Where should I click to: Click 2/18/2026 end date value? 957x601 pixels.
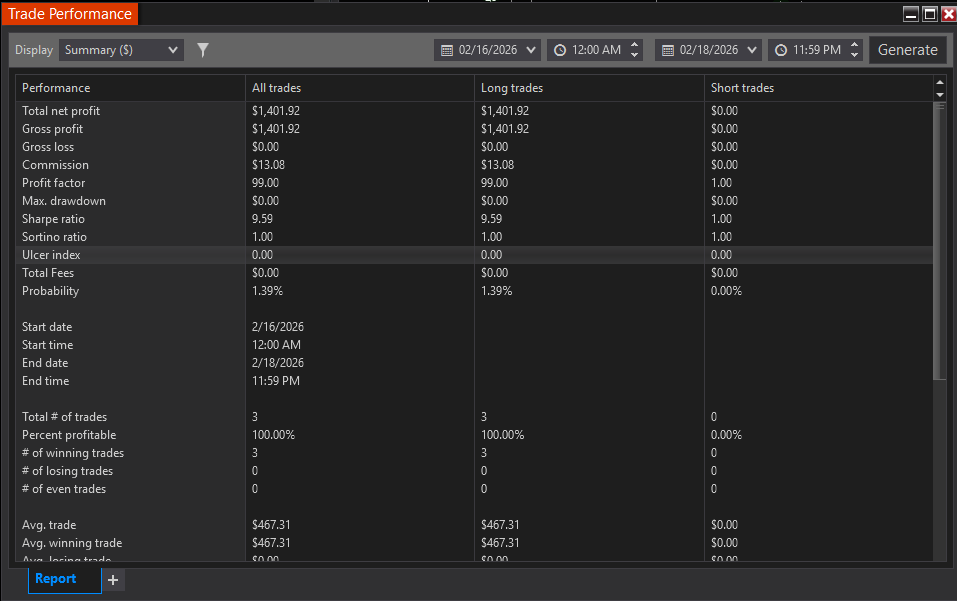[x=278, y=363]
